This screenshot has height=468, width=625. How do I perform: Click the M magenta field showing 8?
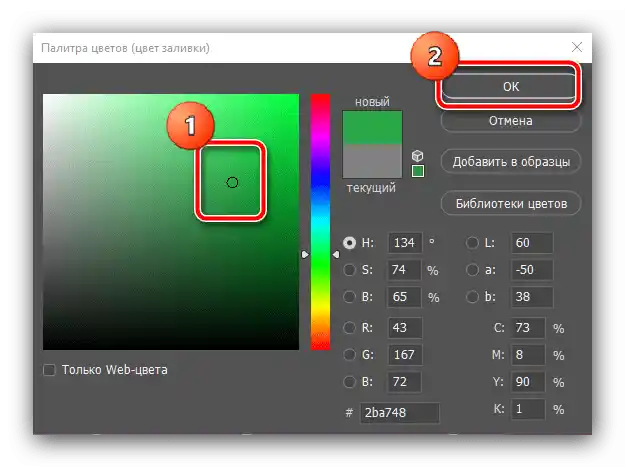[528, 354]
